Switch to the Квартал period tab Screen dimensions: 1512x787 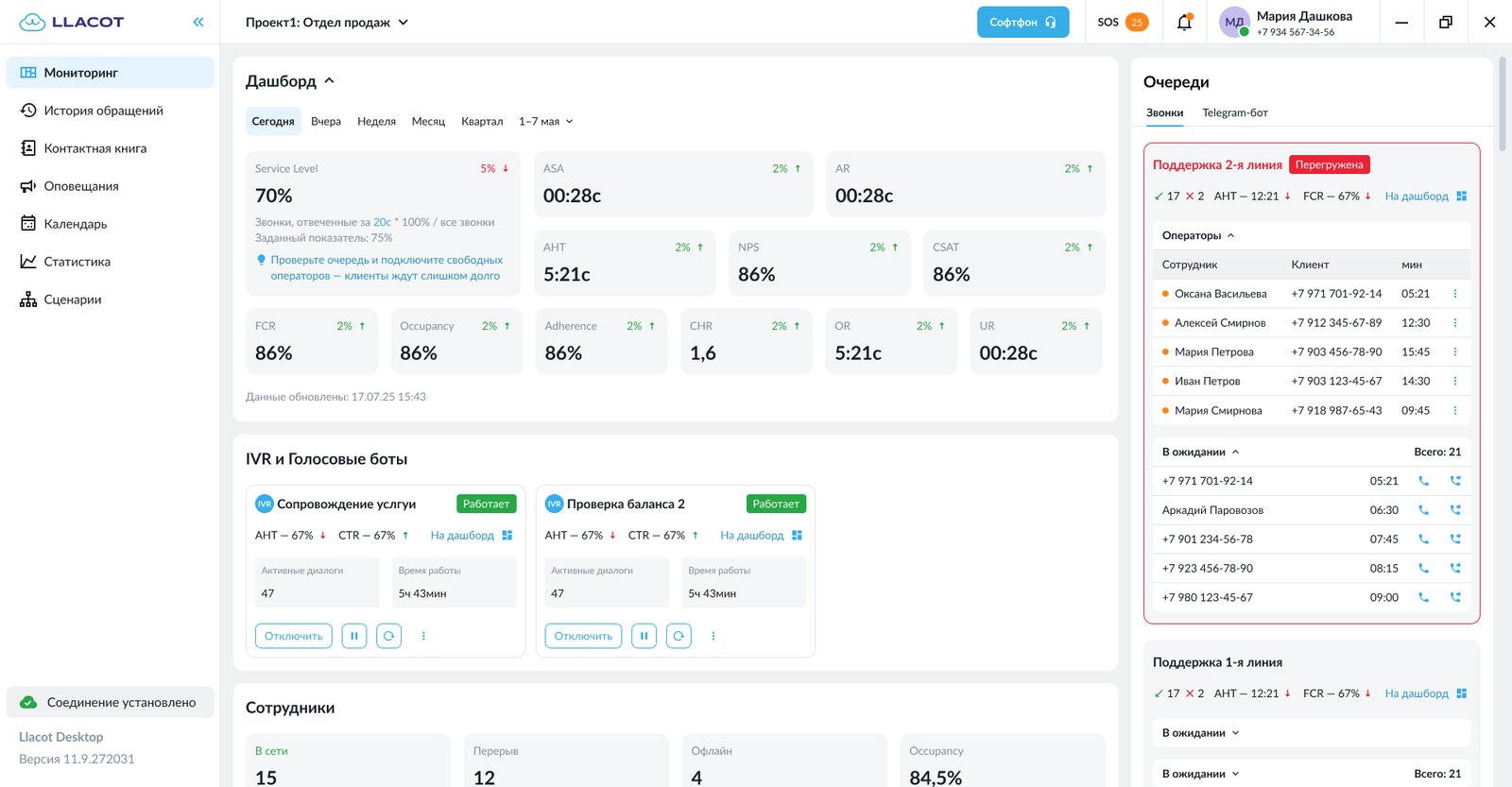click(x=482, y=121)
